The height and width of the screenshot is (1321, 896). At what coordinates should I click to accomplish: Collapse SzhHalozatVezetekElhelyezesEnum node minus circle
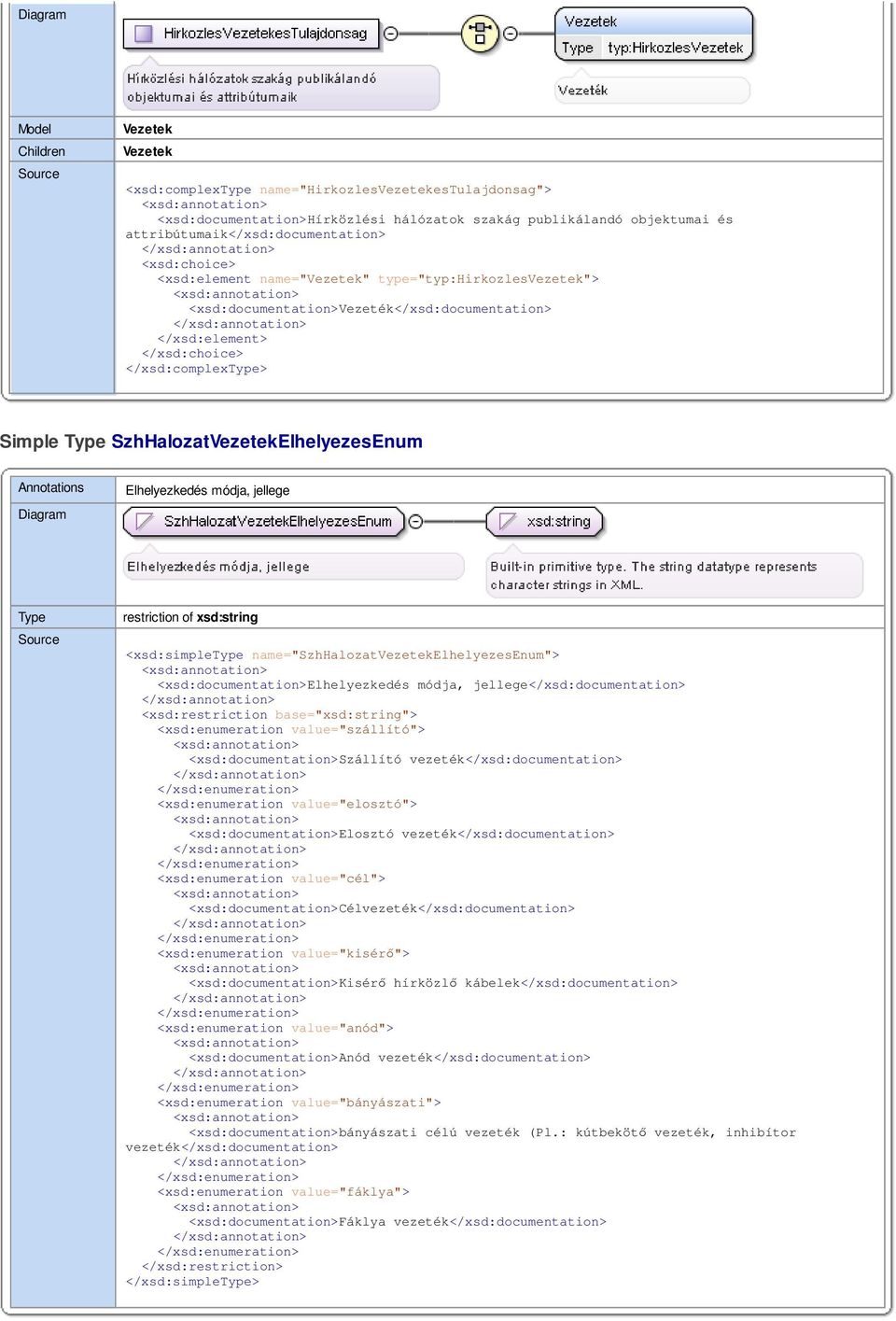416,522
